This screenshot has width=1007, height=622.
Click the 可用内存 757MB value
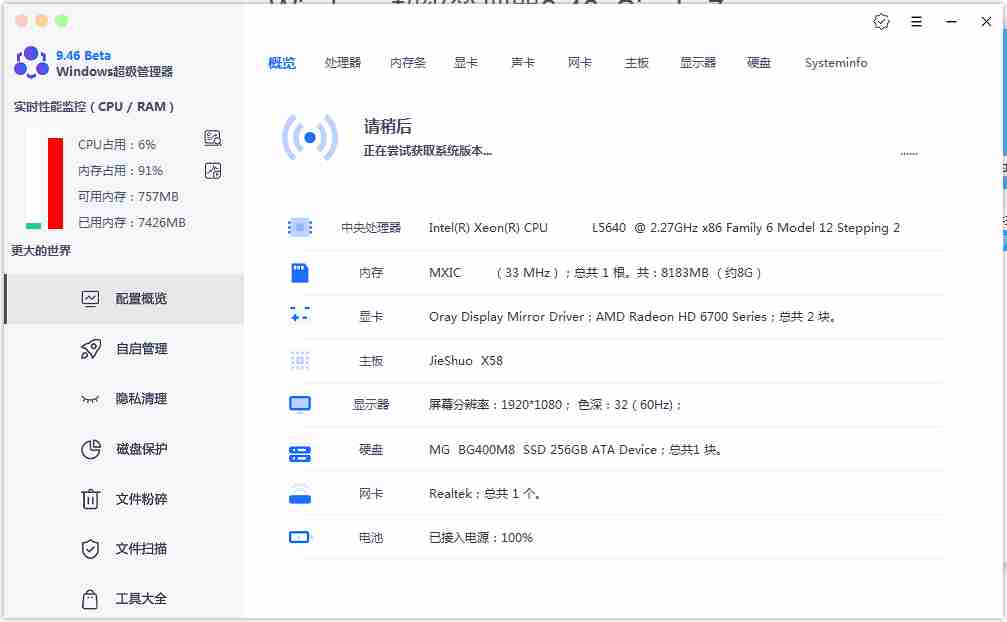click(128, 196)
